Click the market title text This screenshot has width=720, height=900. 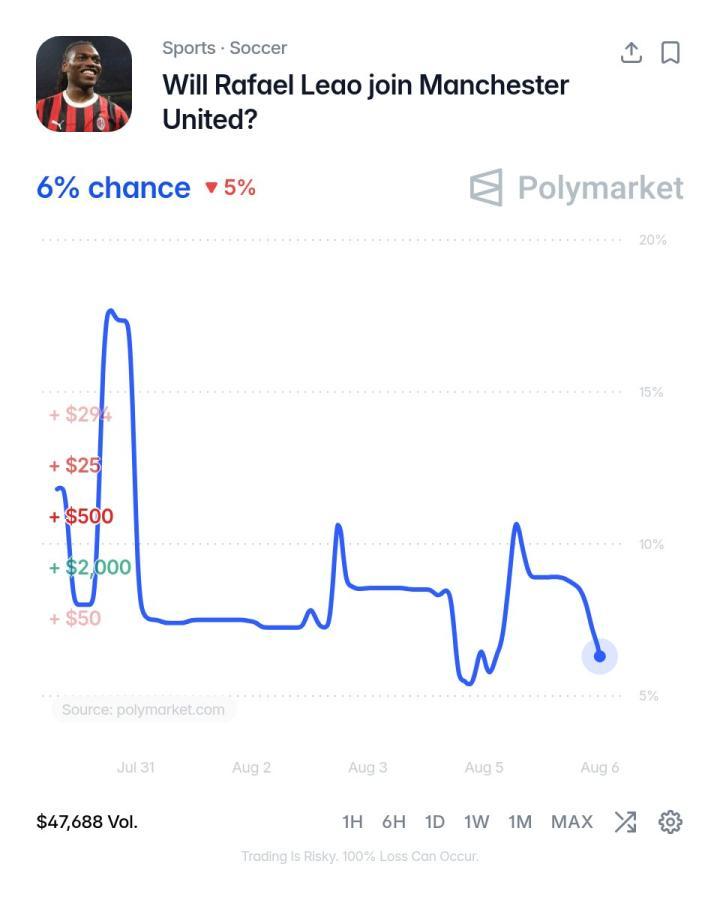pos(365,102)
